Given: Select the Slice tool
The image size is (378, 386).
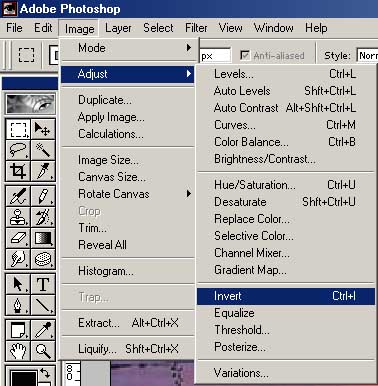Looking at the screenshot, I should pos(43,171).
